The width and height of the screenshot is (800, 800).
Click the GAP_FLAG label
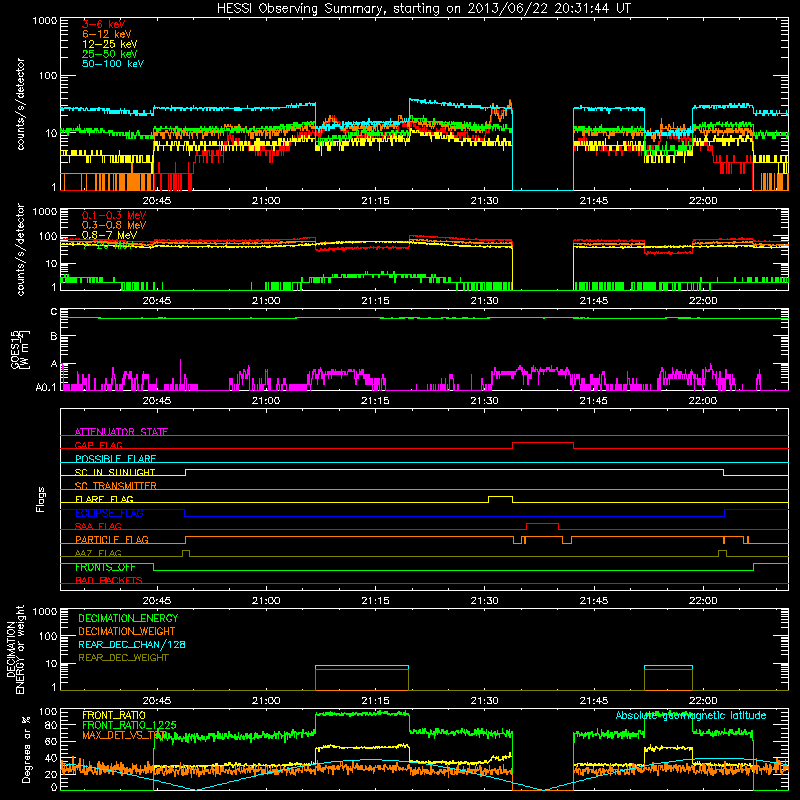[x=98, y=445]
